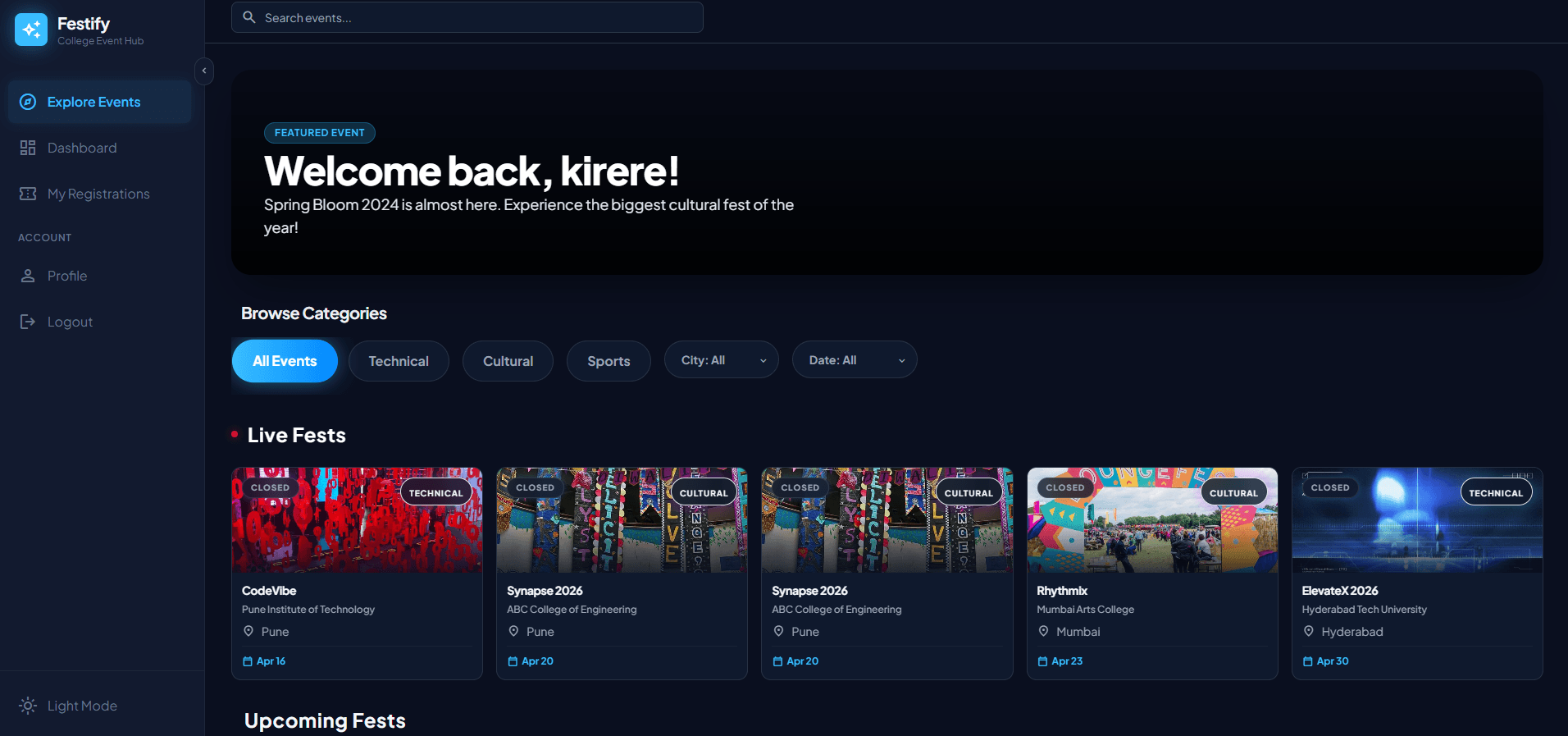Image resolution: width=1568 pixels, height=736 pixels.
Task: Log out using the Logout item
Action: pyautogui.click(x=100, y=322)
